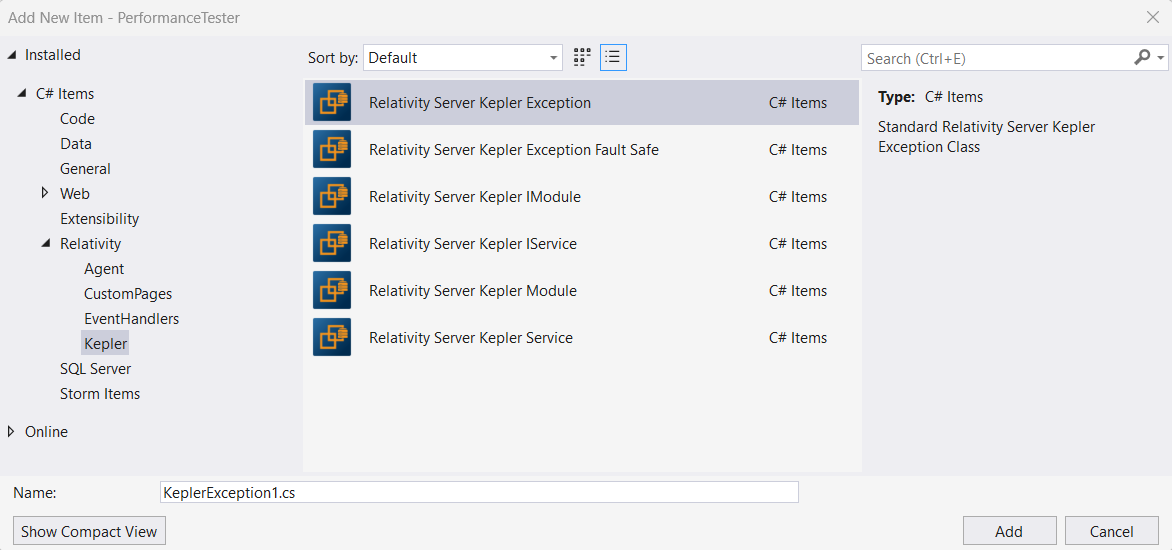
Task: Focus the Search (Ctrl+E) box
Action: click(996, 58)
